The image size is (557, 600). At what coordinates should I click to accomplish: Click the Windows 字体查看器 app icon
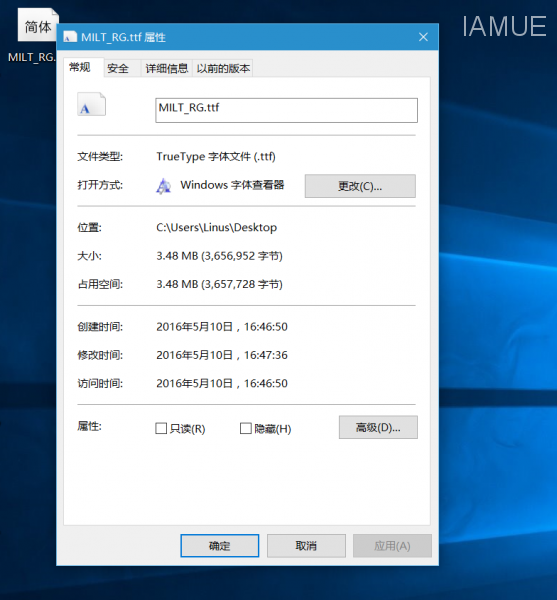[x=164, y=186]
